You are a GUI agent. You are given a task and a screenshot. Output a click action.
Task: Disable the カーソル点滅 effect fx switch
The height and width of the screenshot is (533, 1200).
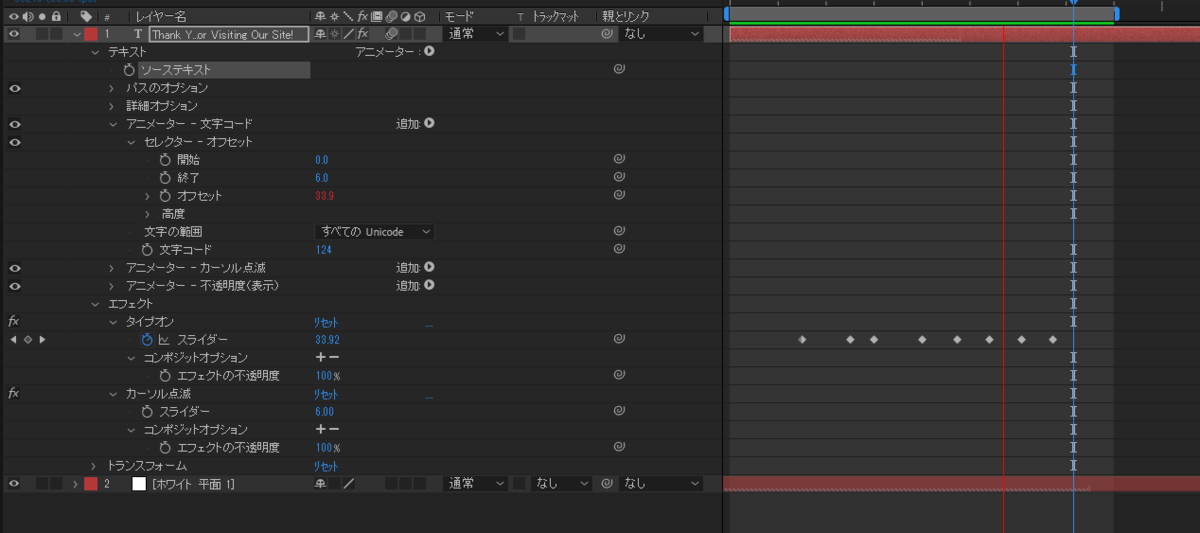click(14, 394)
